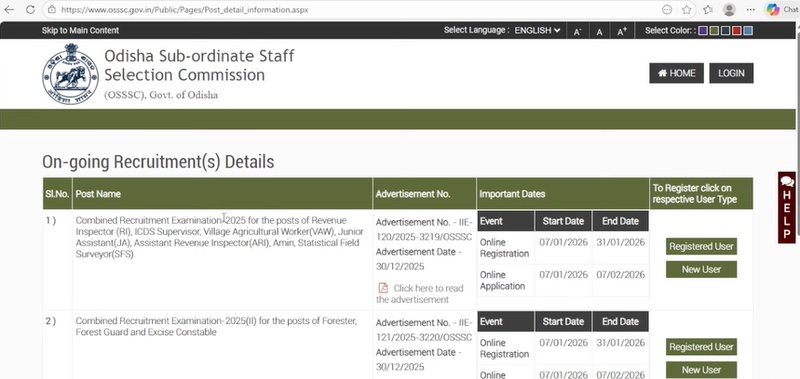Reload the page with refresh icon
The height and width of the screenshot is (379, 800).
click(x=30, y=10)
